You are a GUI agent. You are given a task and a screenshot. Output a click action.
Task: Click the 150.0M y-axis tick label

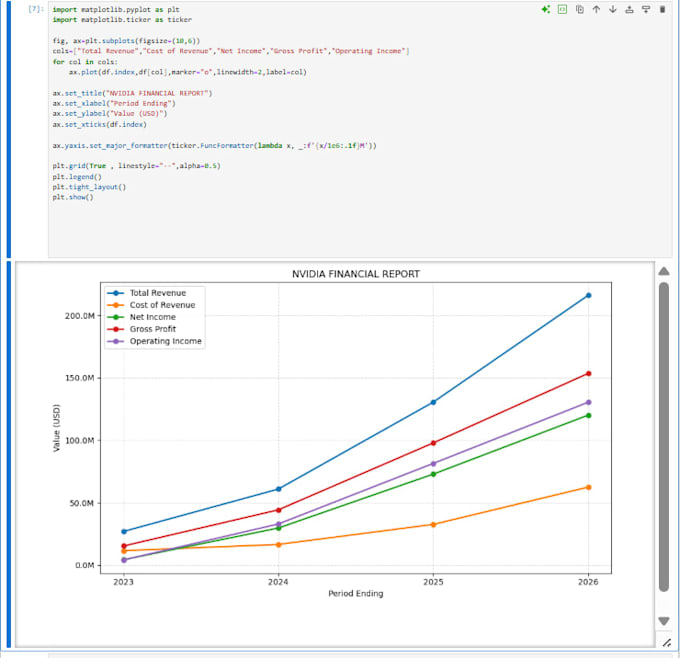80,378
